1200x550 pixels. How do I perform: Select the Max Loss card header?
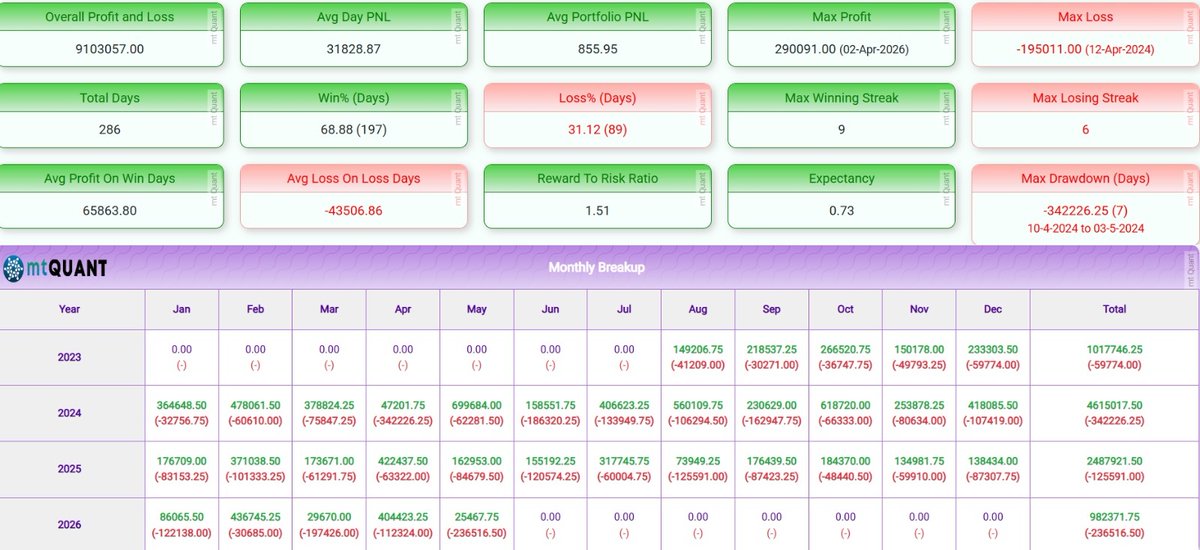coord(1085,17)
